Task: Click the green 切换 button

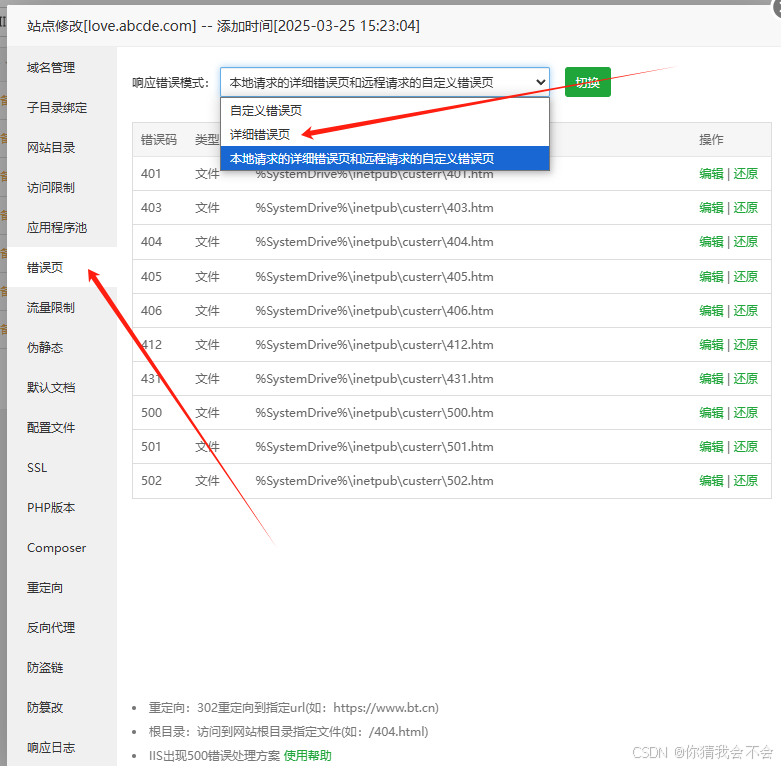Action: 588,82
